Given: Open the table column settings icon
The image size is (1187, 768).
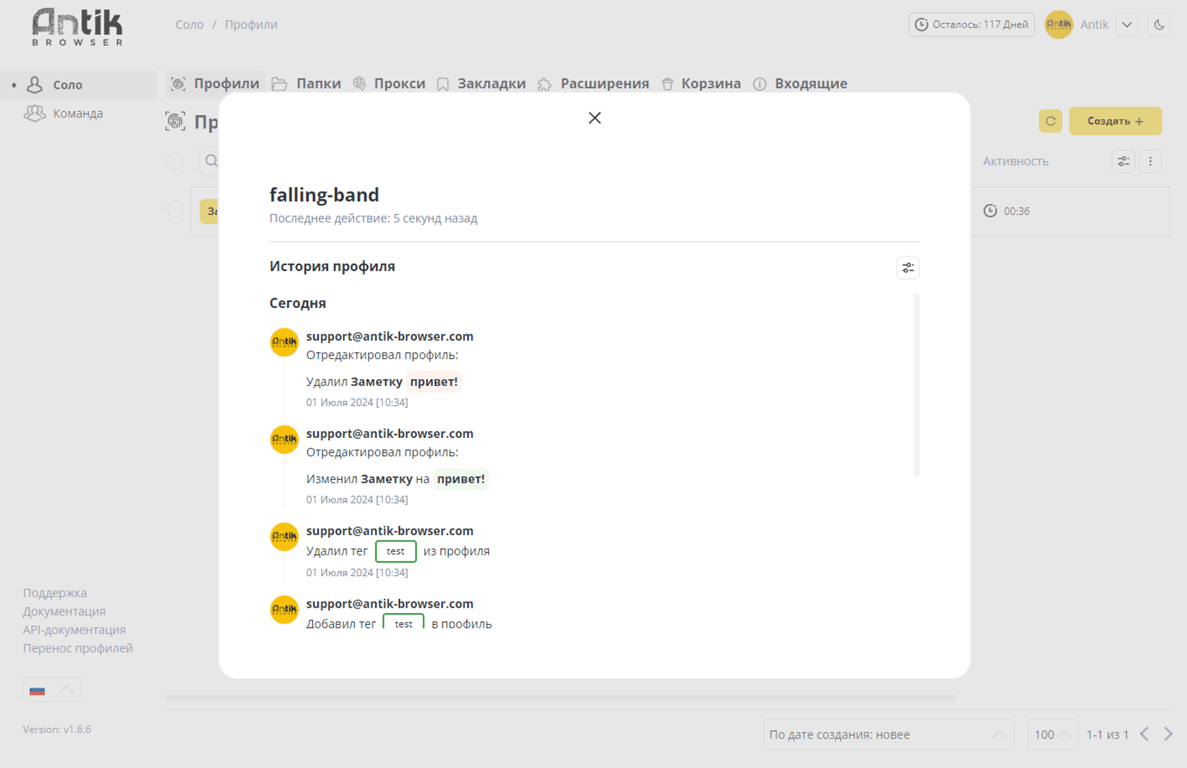Looking at the screenshot, I should point(1123,161).
